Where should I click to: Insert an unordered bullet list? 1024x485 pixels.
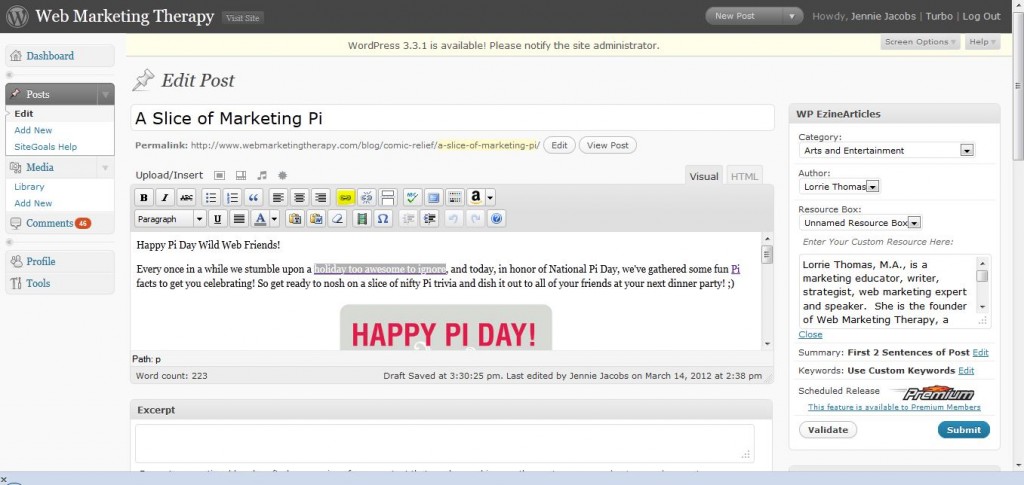[x=210, y=197]
